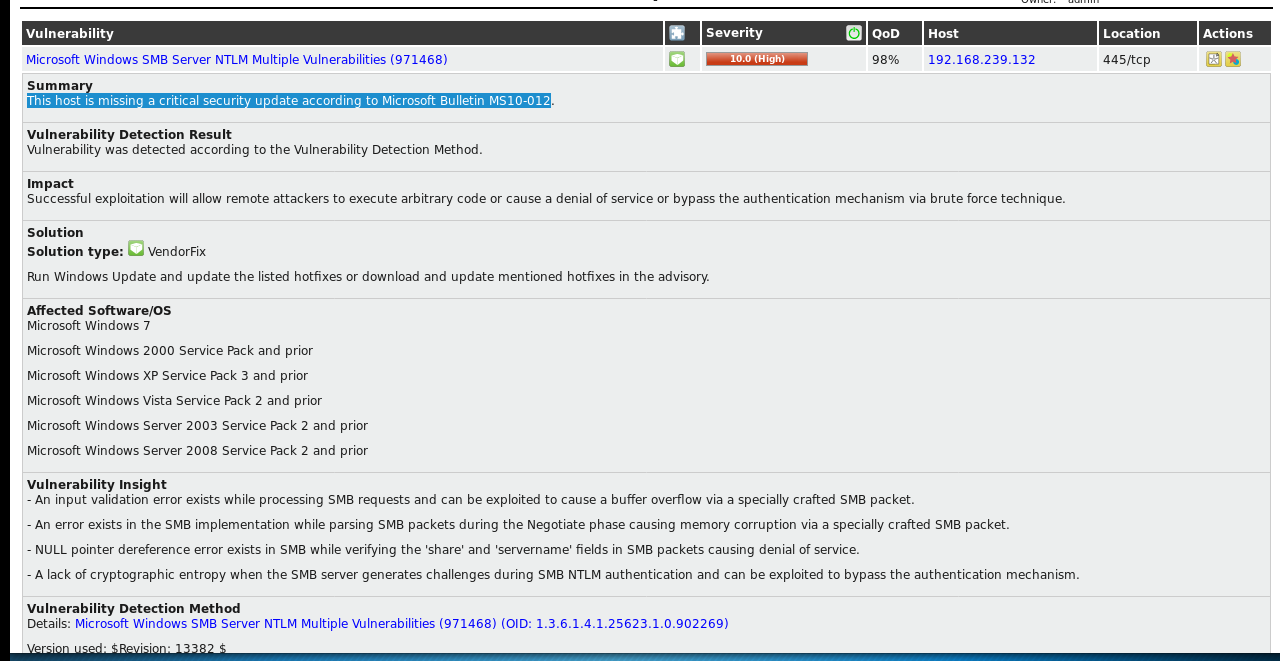The height and width of the screenshot is (661, 1280).
Task: Click 'Microsoft Windows XP Service Pack 3 and prior'
Action: coord(167,376)
